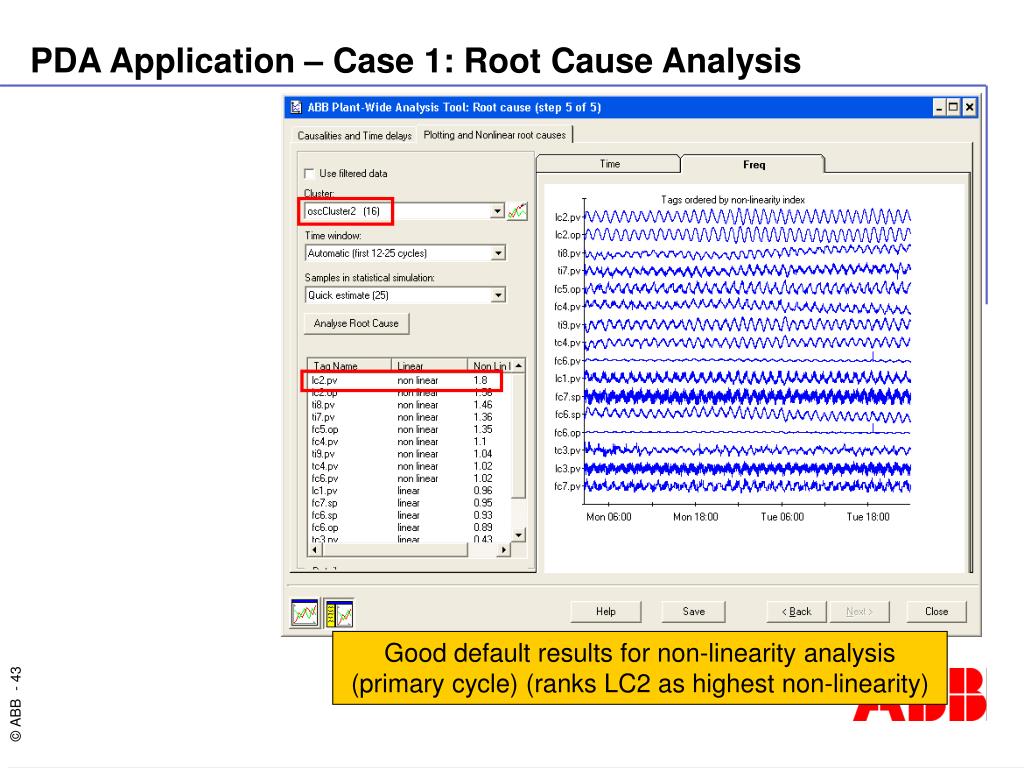
Task: Click the Save button
Action: 694,611
